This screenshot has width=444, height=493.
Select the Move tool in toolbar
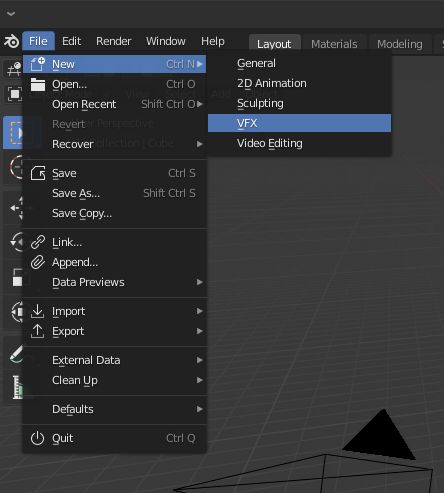coord(17,208)
